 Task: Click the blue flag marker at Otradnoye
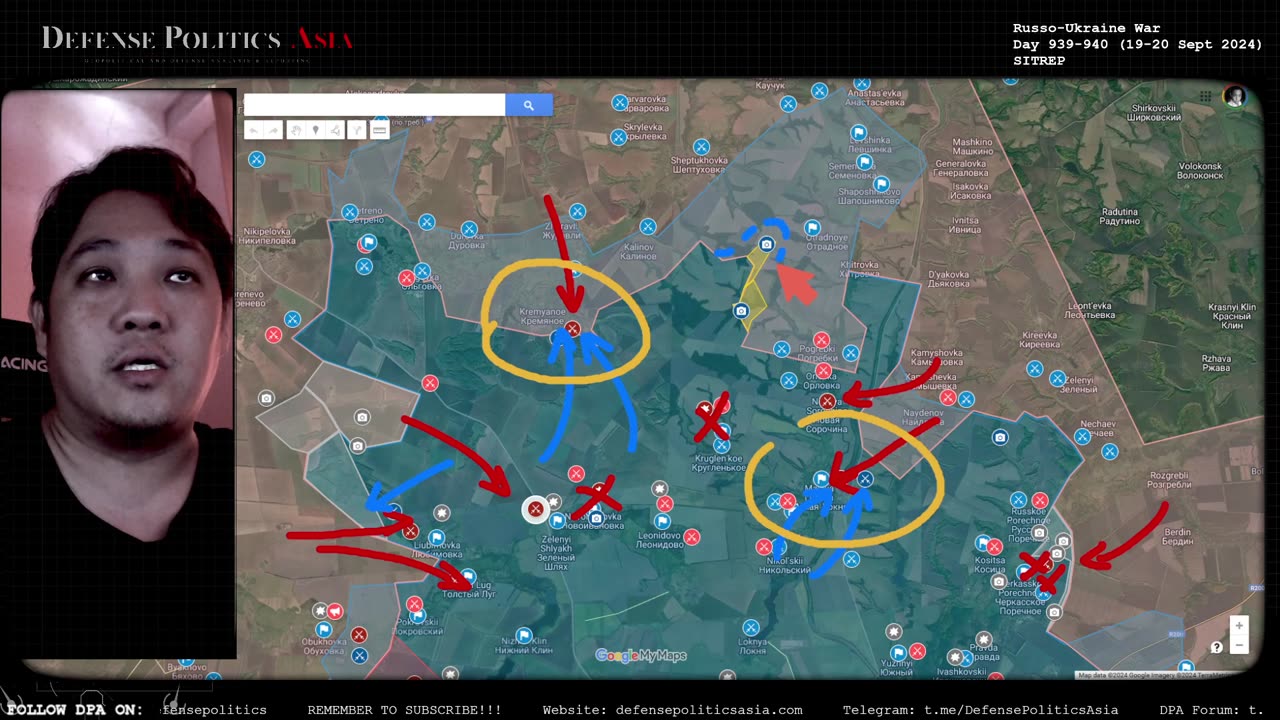(x=813, y=229)
